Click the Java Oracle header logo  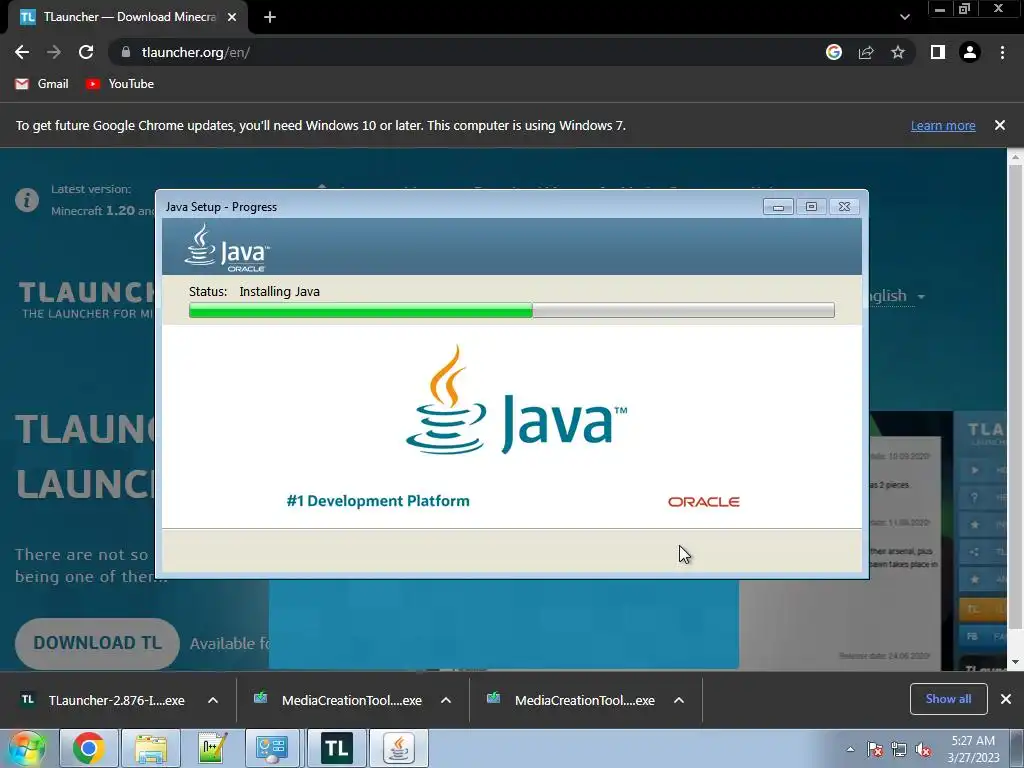227,248
